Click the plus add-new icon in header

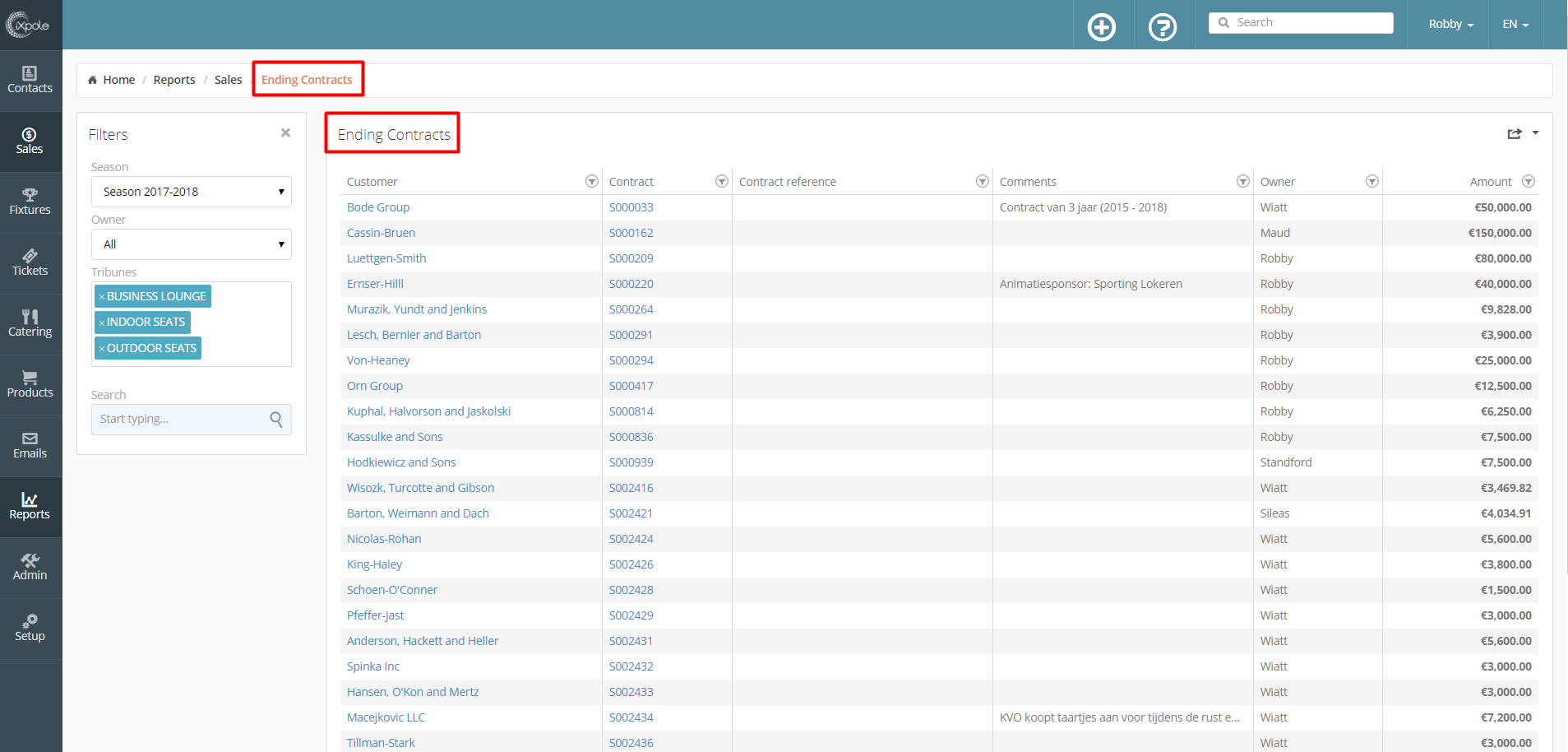[1102, 27]
